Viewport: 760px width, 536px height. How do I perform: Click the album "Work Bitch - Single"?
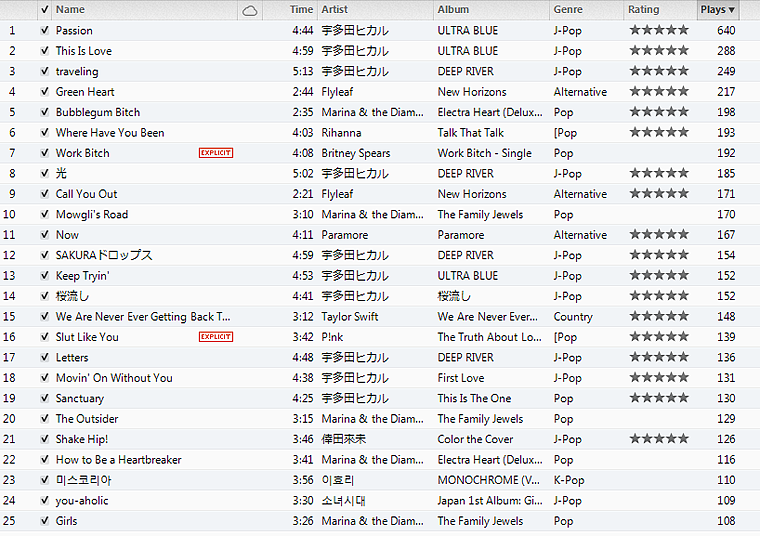[x=485, y=154]
